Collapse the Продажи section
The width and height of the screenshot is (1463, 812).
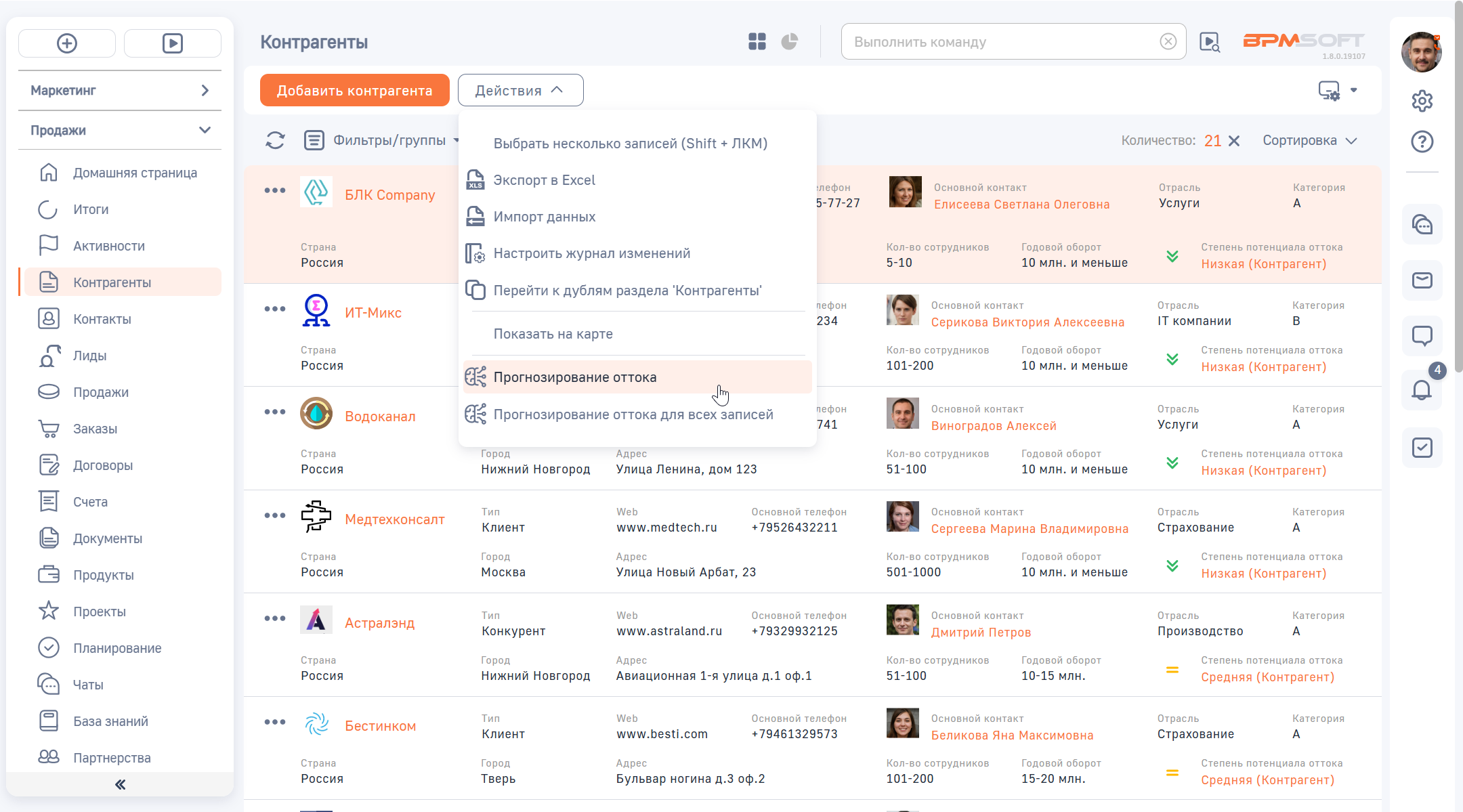[120, 130]
